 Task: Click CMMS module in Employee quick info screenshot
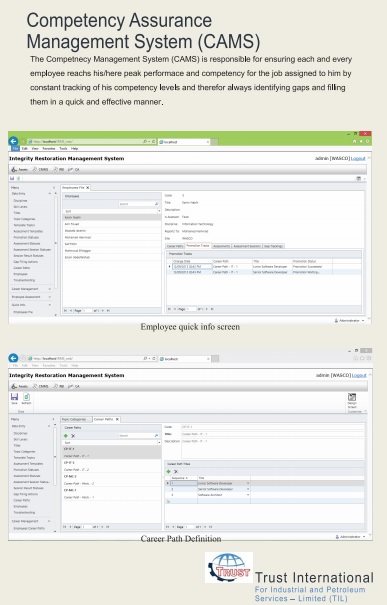pyautogui.click(x=41, y=169)
